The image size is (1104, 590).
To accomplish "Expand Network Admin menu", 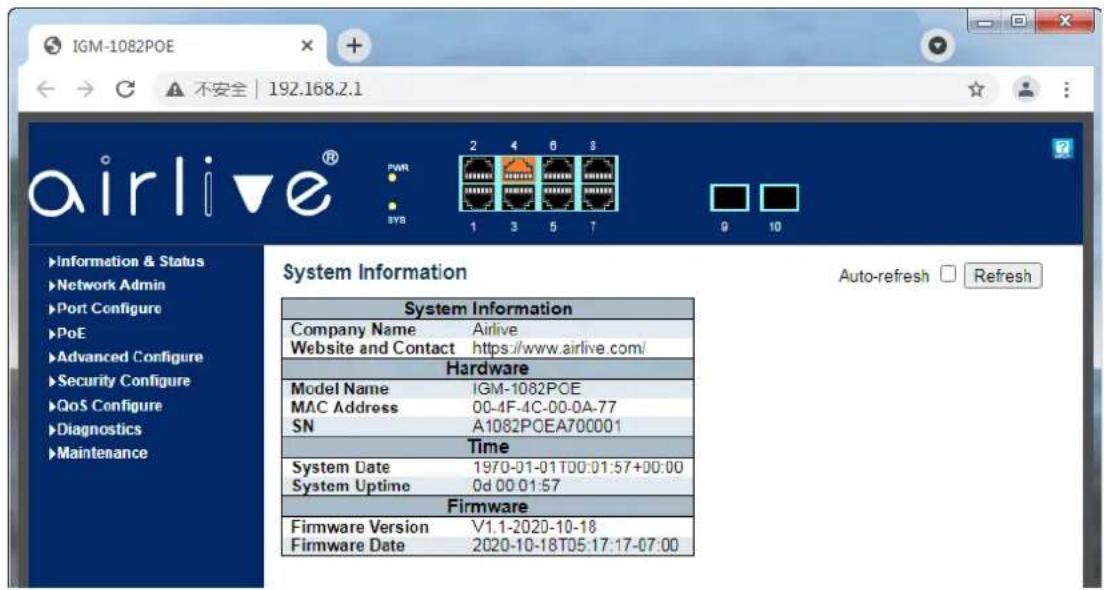I will (x=107, y=285).
